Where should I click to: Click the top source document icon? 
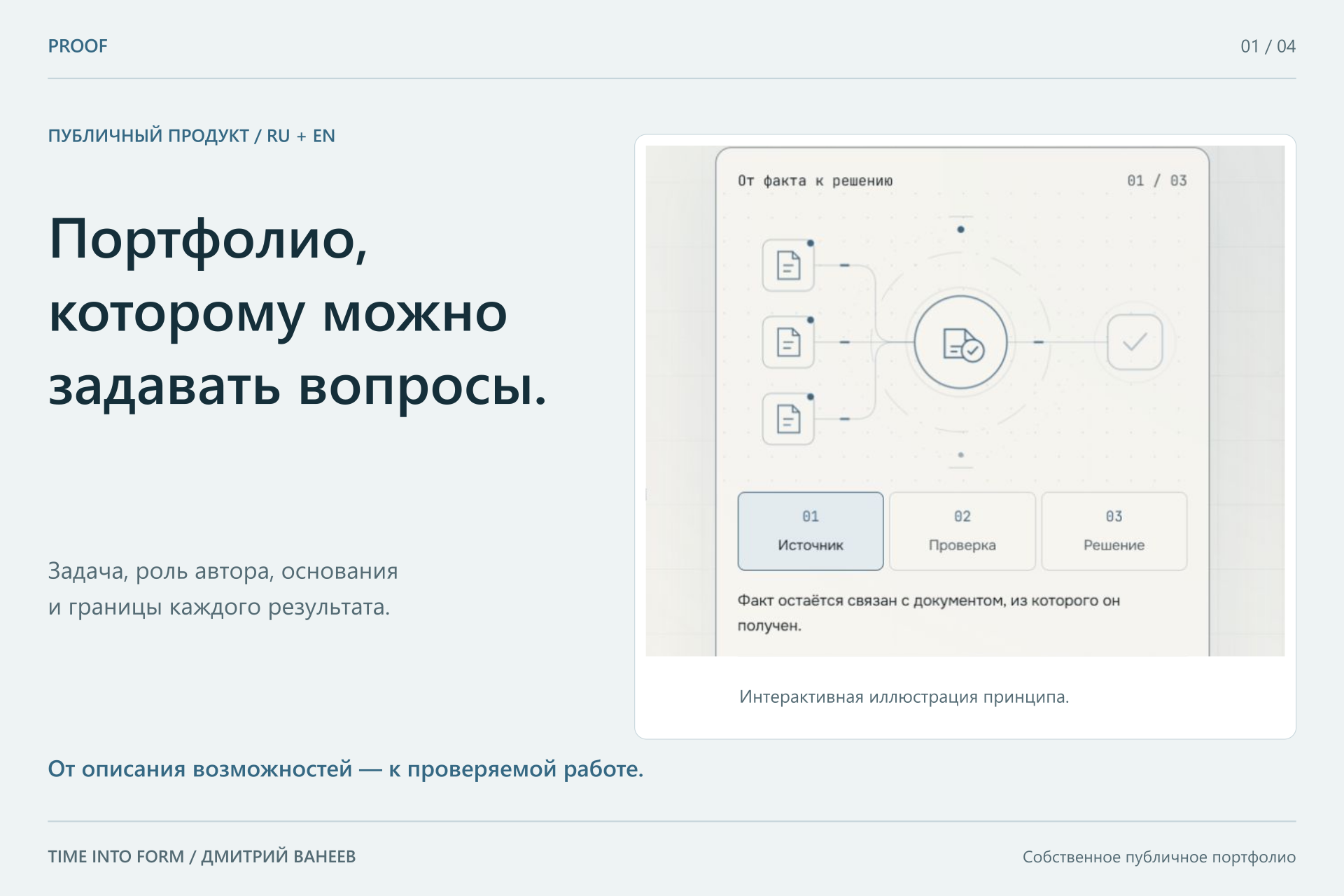tap(788, 265)
